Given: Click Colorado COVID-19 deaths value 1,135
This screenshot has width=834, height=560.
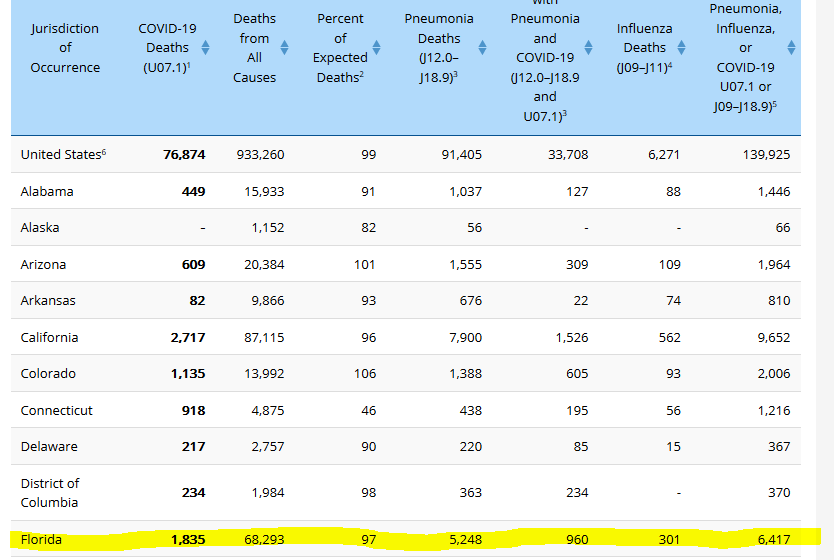Looking at the screenshot, I should coord(188,373).
